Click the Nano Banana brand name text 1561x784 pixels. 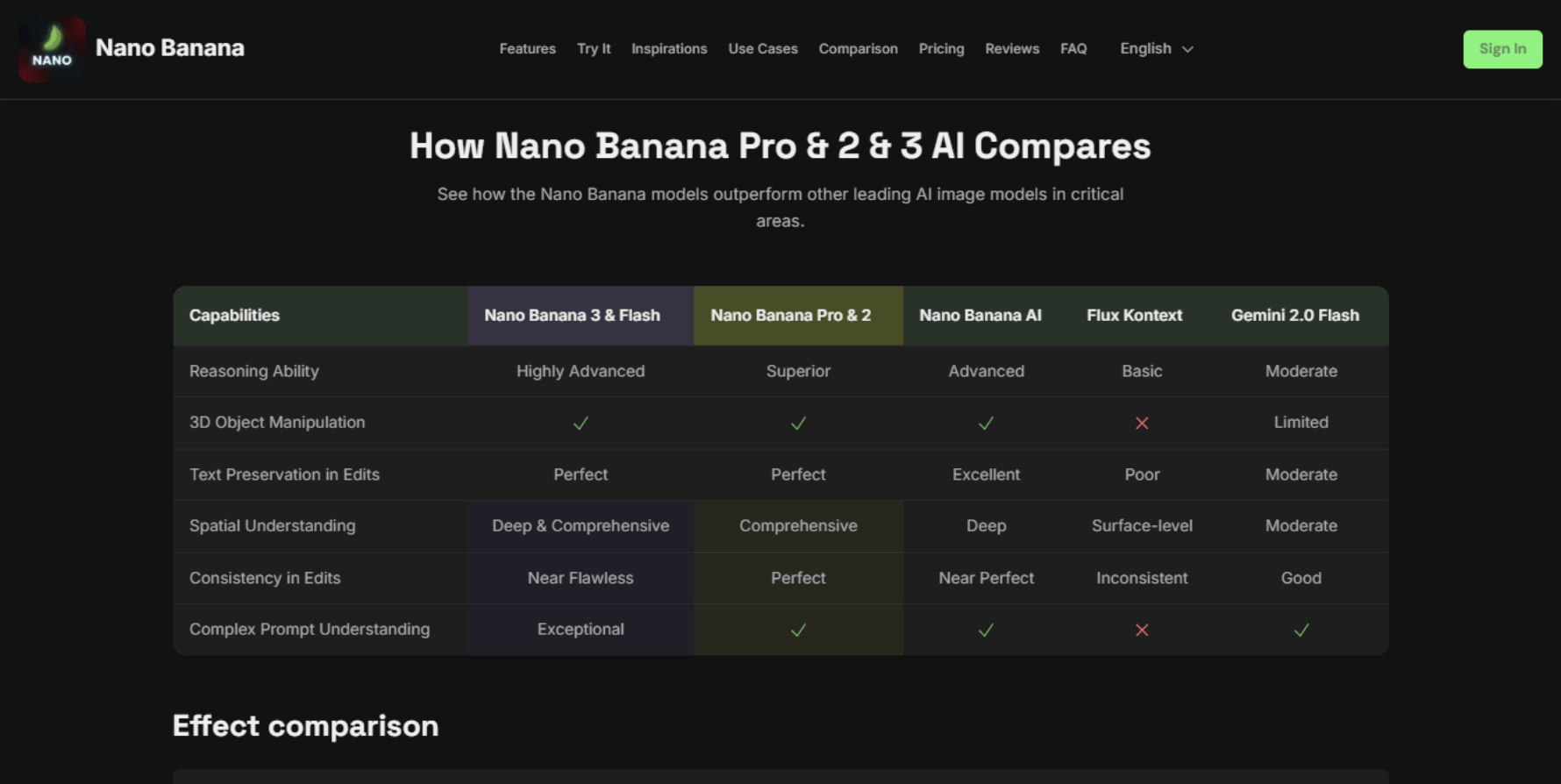170,48
